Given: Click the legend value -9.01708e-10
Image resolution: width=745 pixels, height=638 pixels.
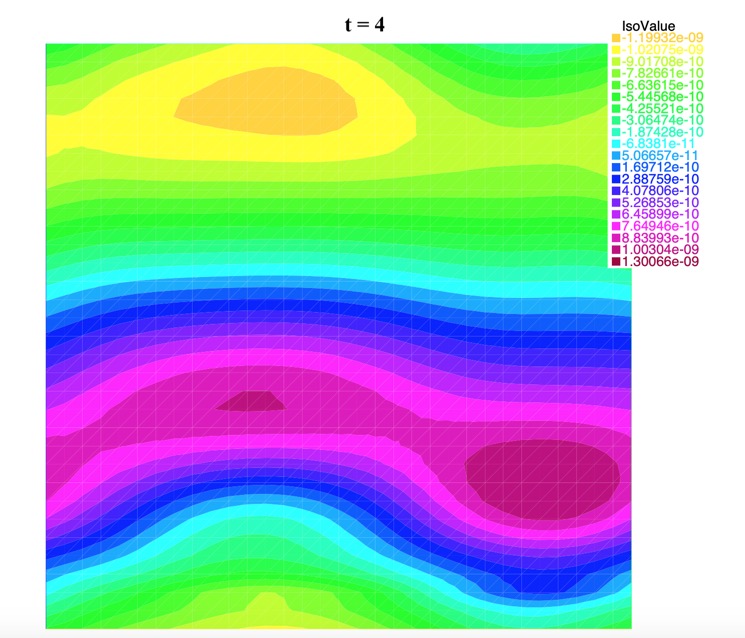Looking at the screenshot, I should (x=662, y=62).
